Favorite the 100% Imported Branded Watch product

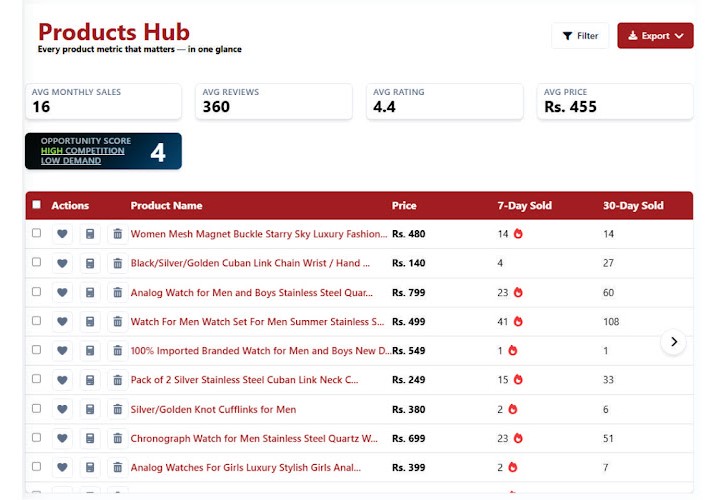pyautogui.click(x=62, y=351)
